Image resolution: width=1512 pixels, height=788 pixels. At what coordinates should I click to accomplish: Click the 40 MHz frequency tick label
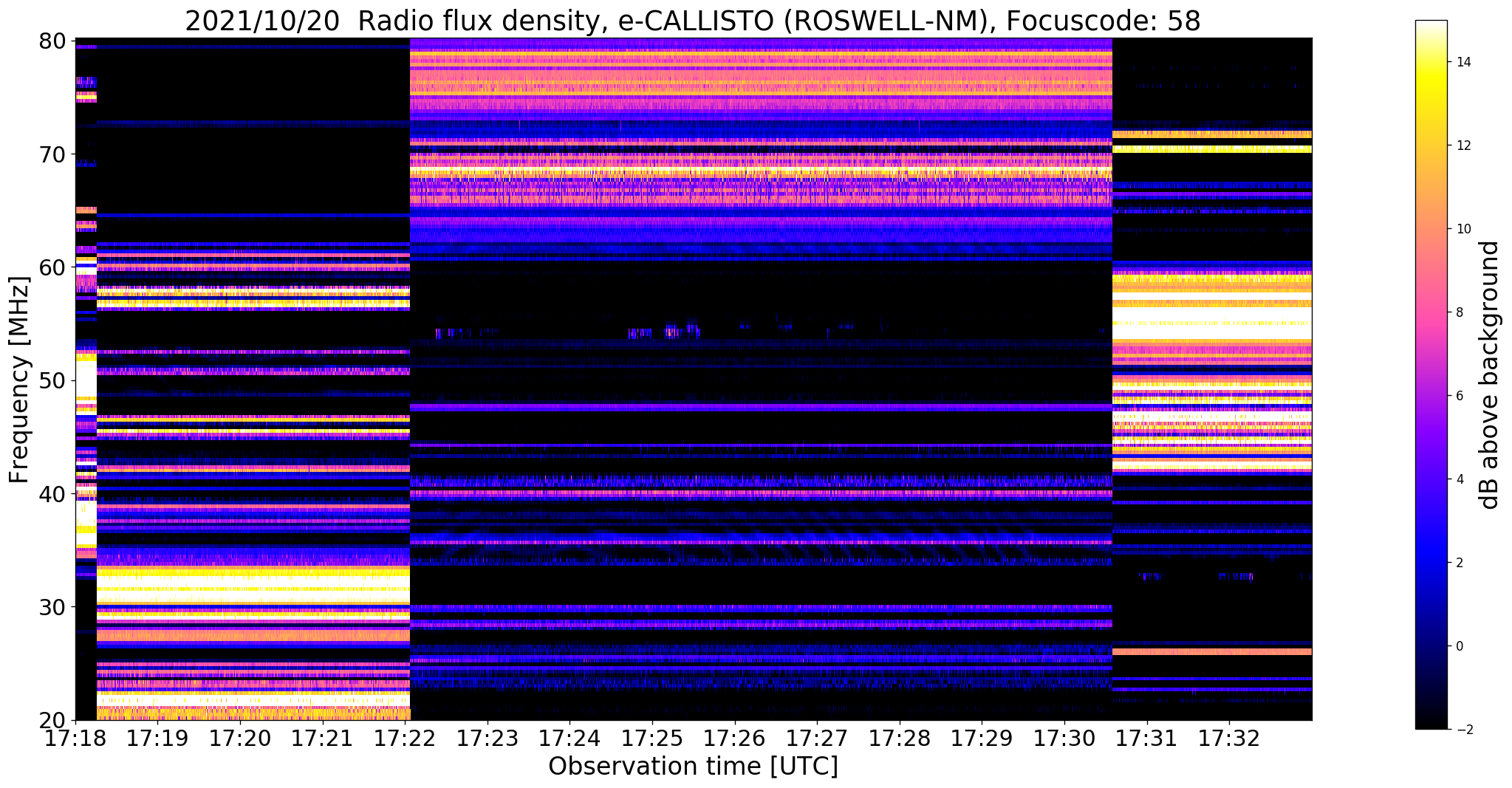(x=52, y=493)
